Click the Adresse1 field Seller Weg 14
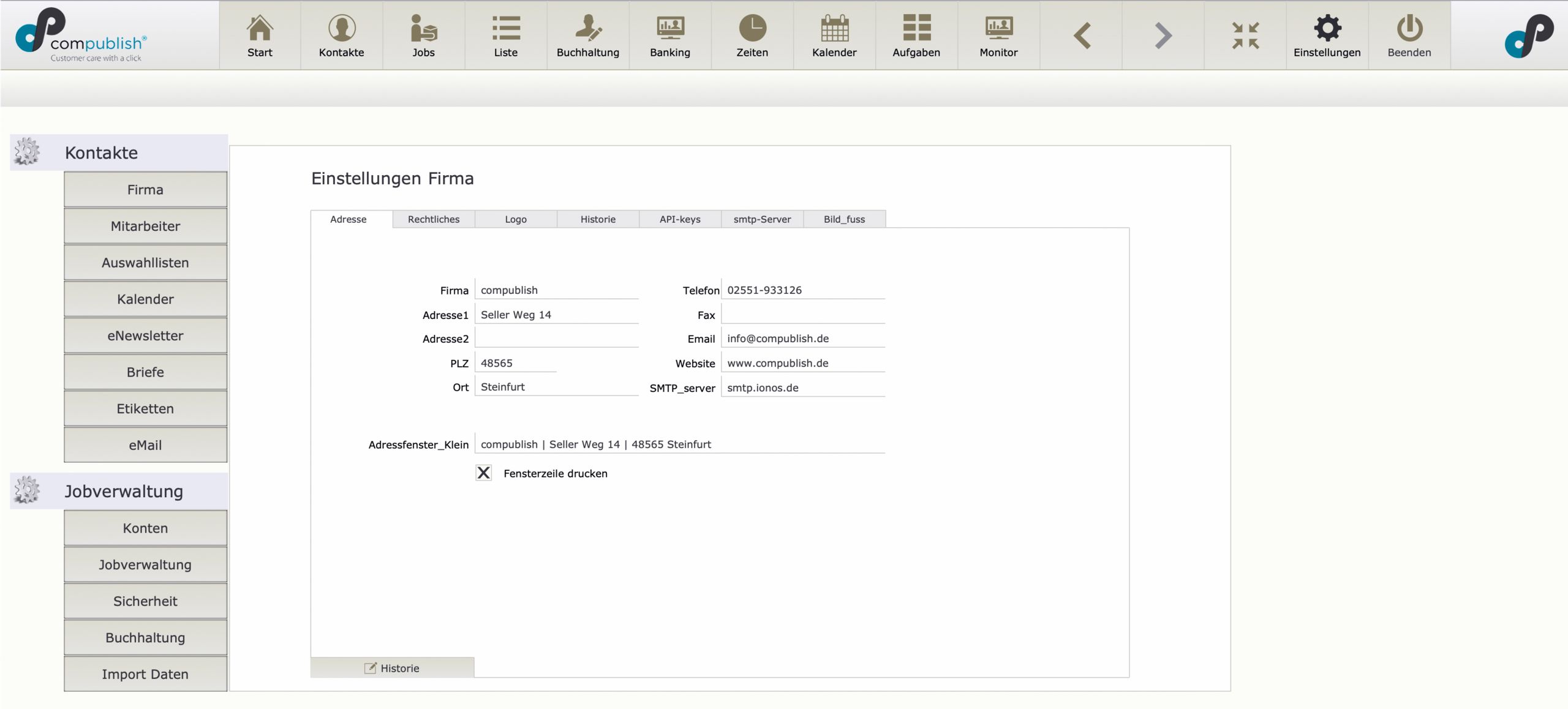 click(557, 314)
